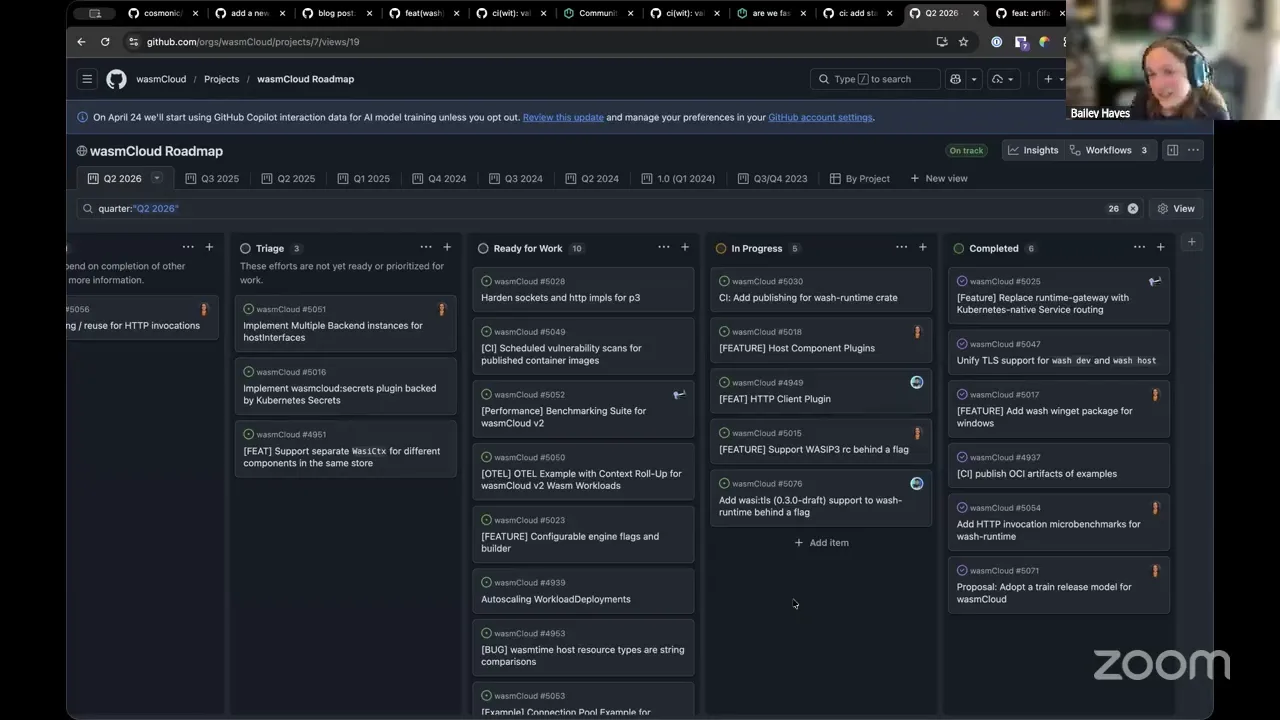Open project more options menu beside Workflows
Image resolution: width=1280 pixels, height=720 pixels.
(1193, 150)
